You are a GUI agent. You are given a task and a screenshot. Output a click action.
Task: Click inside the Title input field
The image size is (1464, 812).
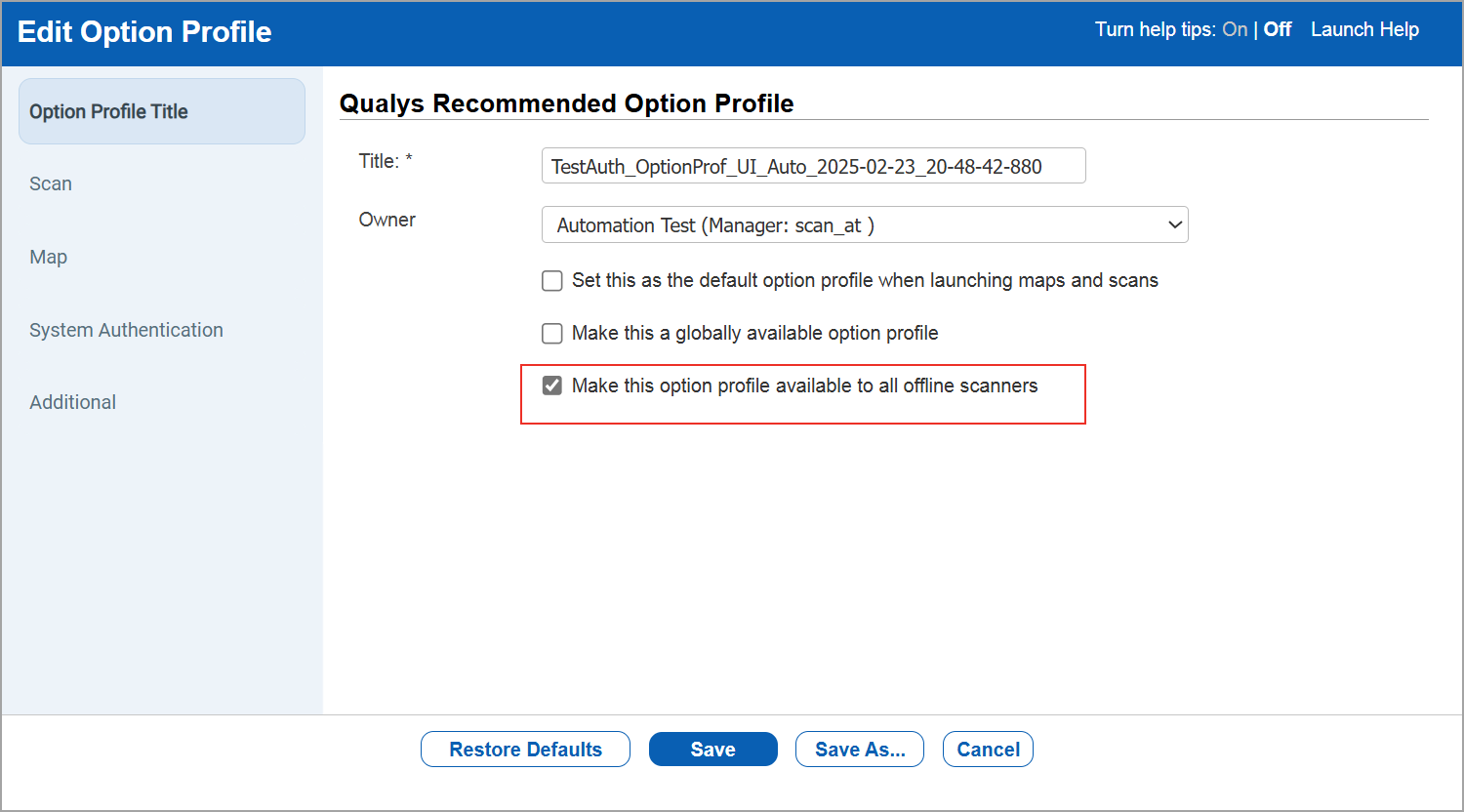[x=813, y=165]
